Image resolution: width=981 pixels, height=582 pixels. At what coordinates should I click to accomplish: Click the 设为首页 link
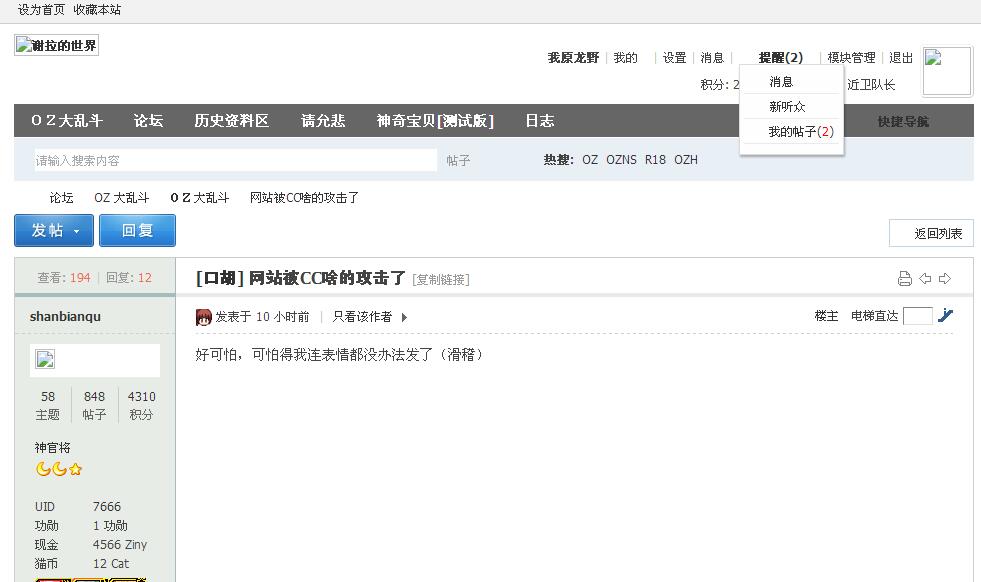tap(41, 10)
